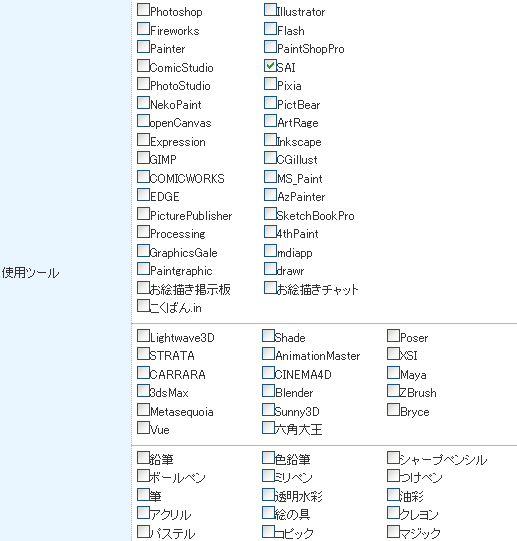This screenshot has height=541, width=517.
Task: Check the Photoshop checkbox
Action: [x=143, y=10]
